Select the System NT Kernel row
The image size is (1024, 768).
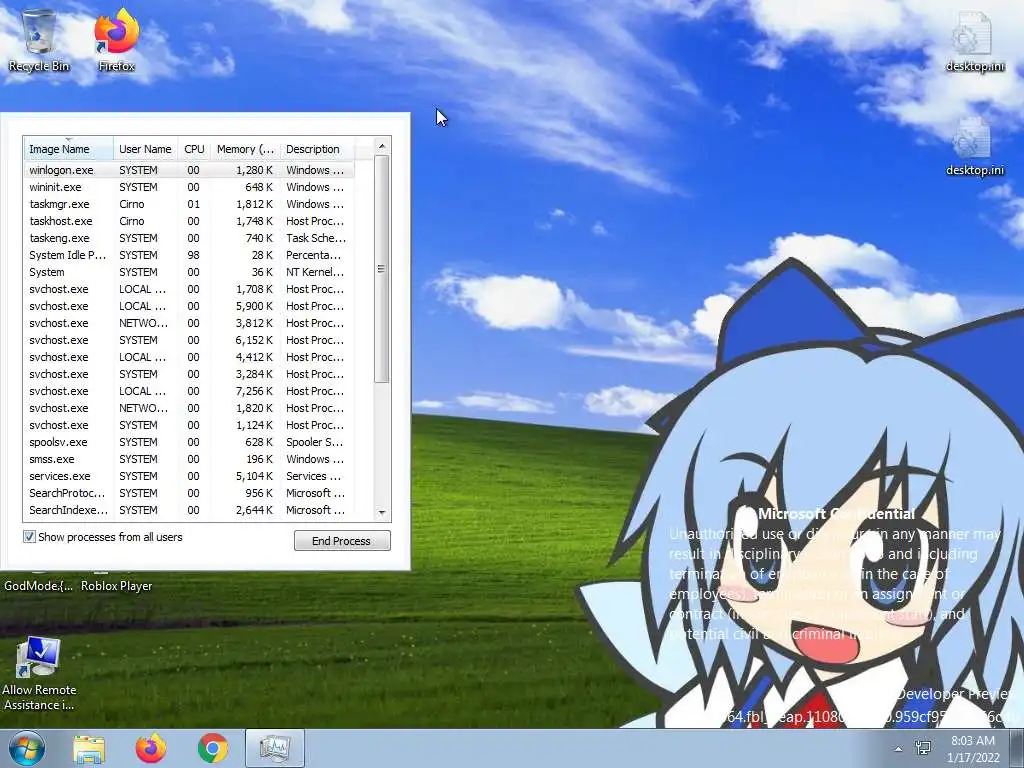(189, 272)
